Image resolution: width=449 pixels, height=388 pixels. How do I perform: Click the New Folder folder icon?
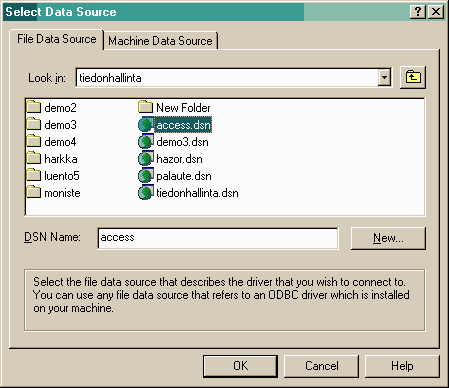(x=145, y=107)
